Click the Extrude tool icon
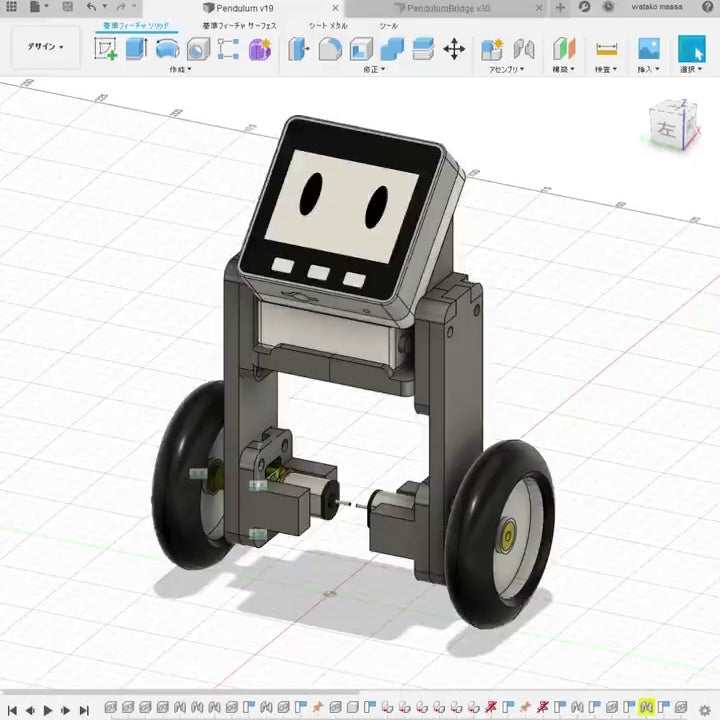 tap(136, 48)
